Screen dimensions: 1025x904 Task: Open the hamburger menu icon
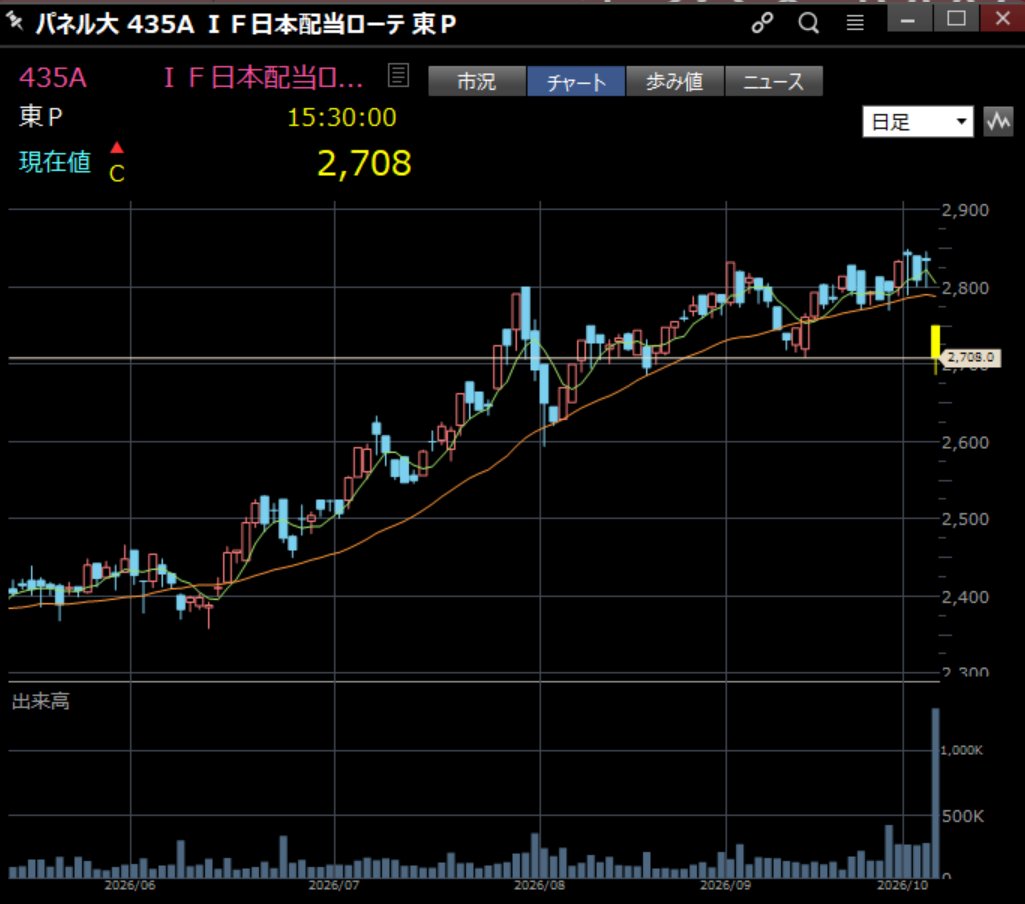[855, 23]
